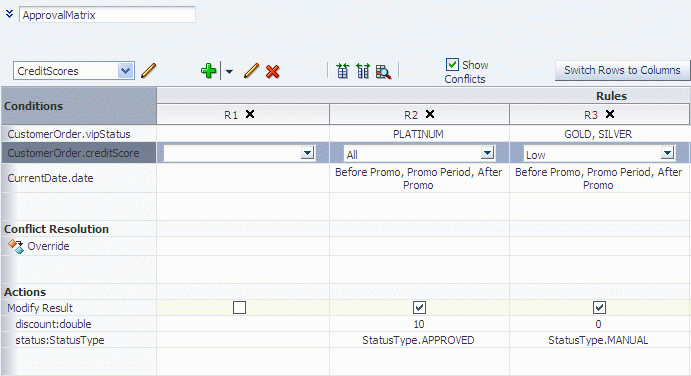
Task: Edit the ApprovalMatrix name field
Action: click(x=107, y=15)
